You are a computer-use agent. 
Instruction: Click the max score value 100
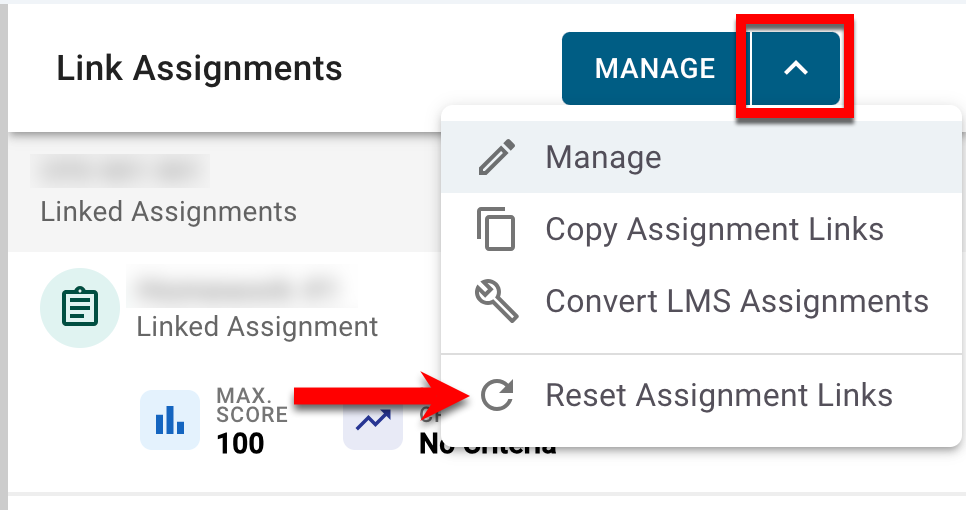click(x=240, y=443)
